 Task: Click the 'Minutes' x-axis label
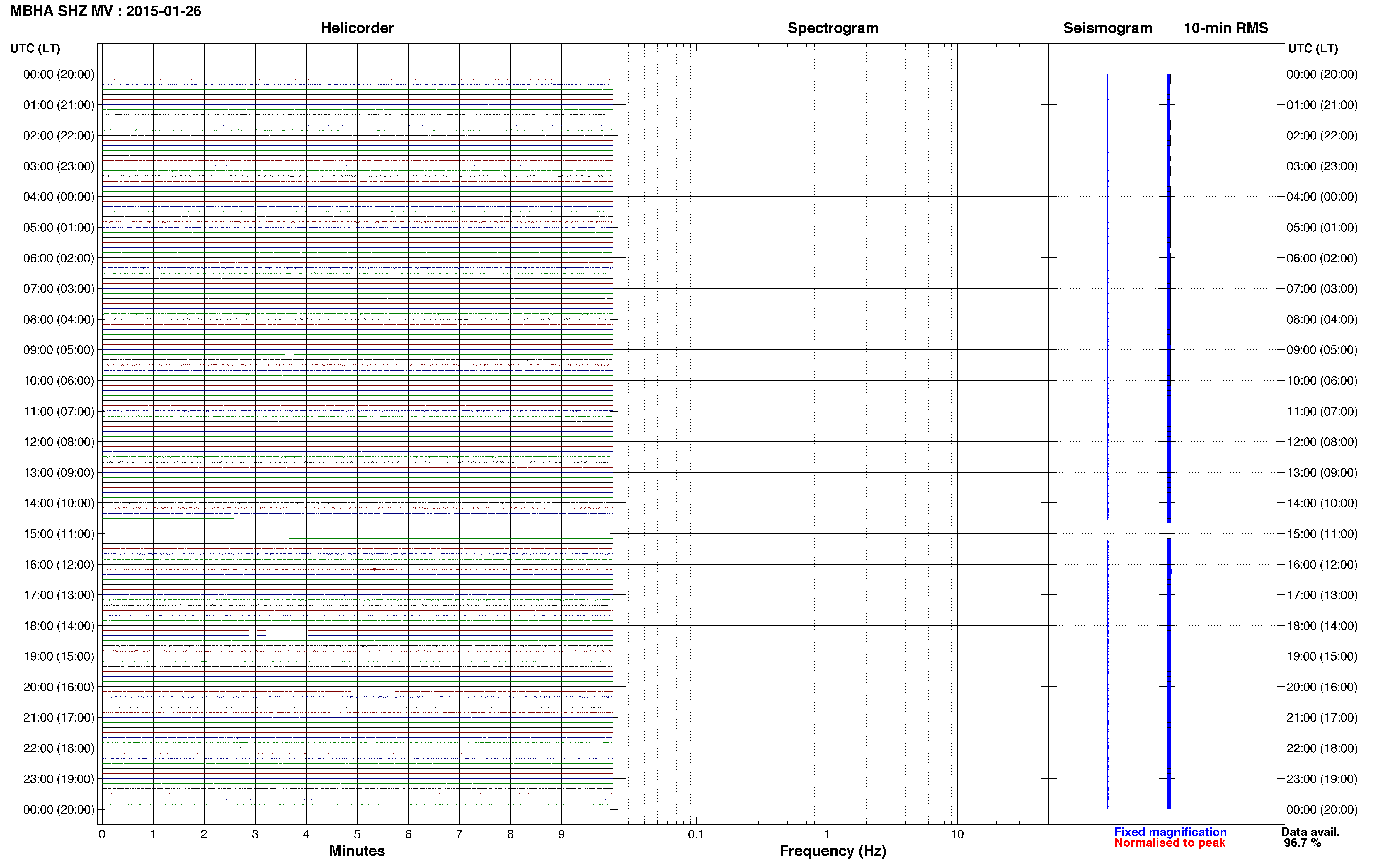point(357,851)
